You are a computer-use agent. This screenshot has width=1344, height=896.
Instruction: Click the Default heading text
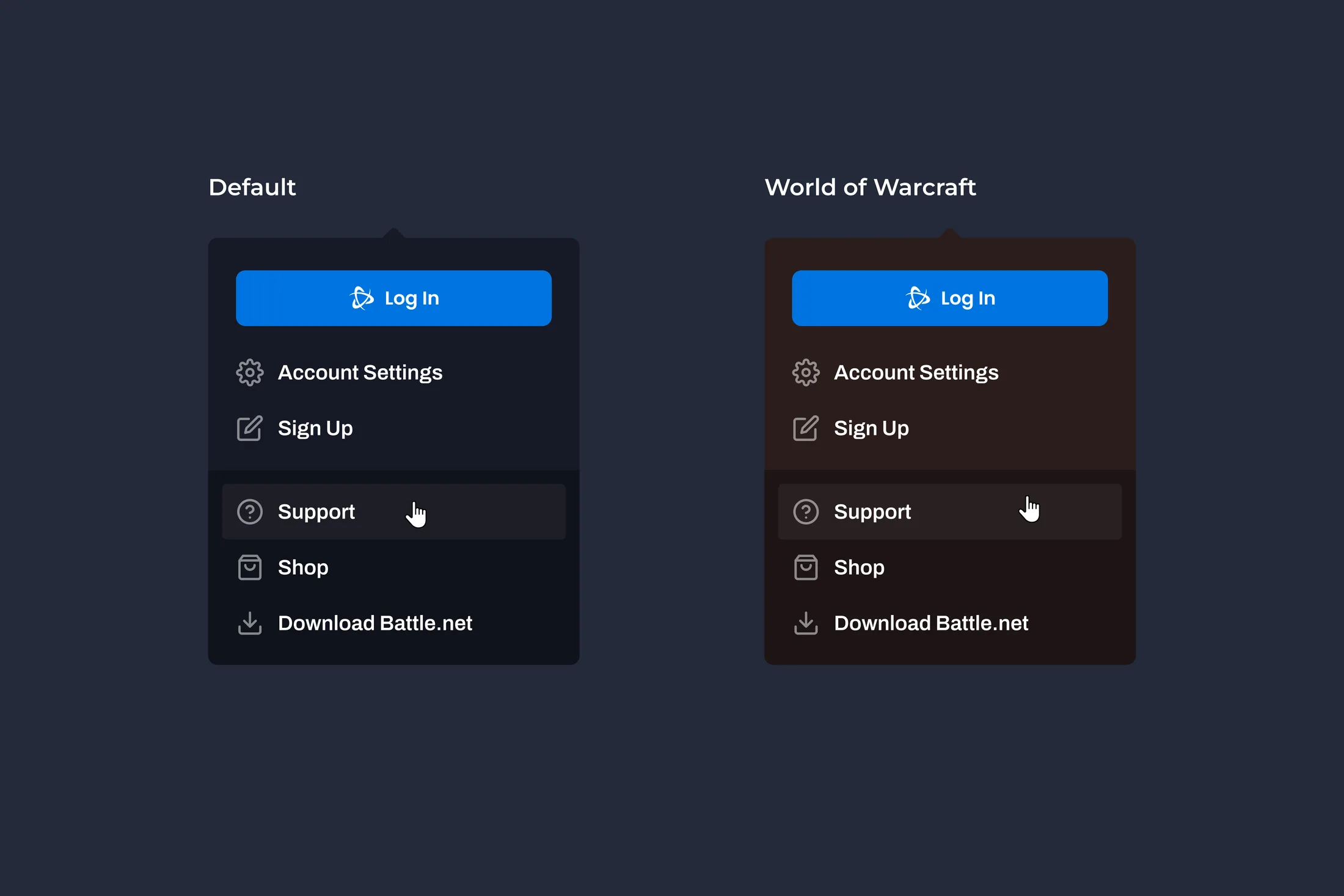tap(252, 187)
